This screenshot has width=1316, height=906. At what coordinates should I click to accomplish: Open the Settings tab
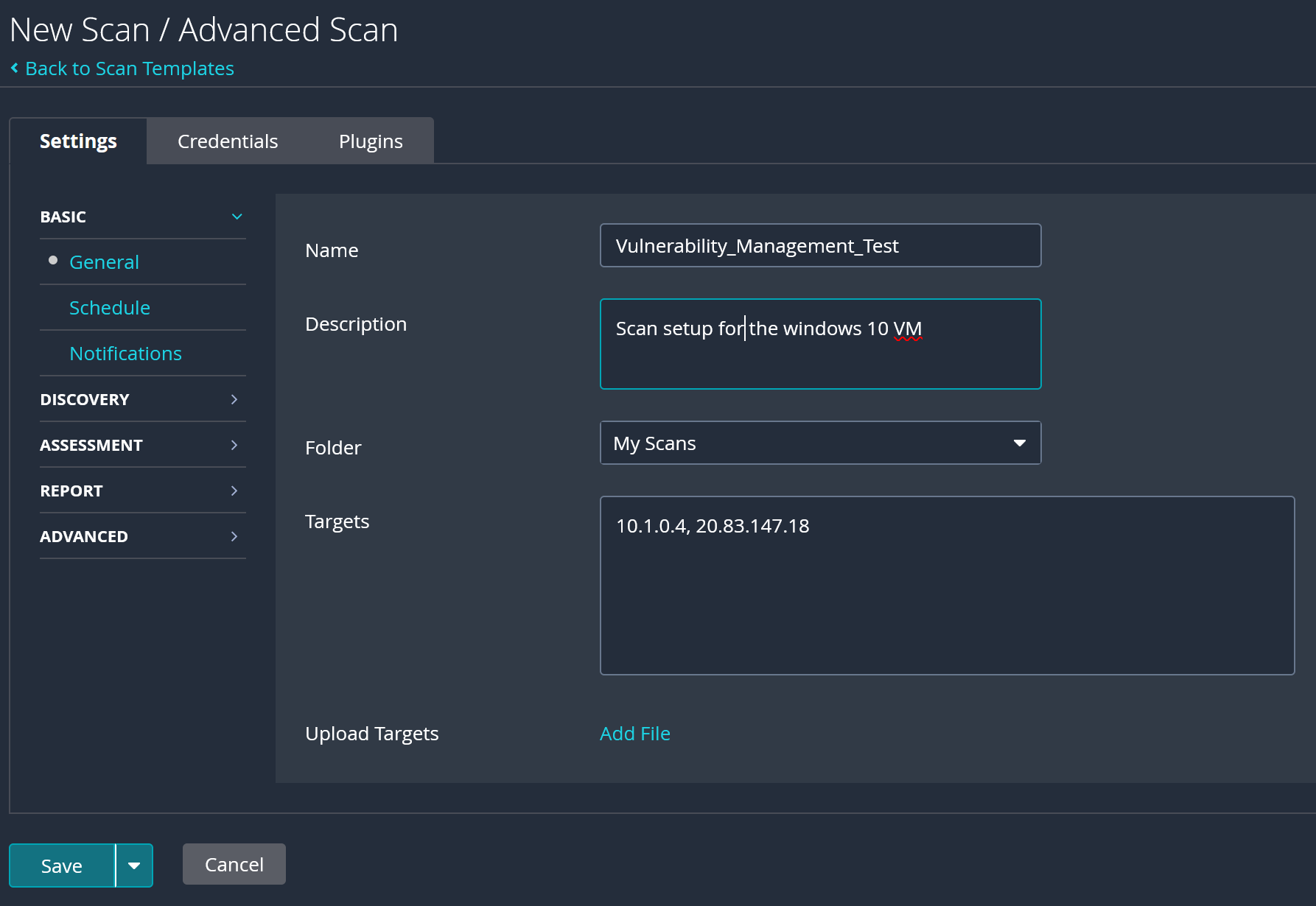[x=78, y=141]
